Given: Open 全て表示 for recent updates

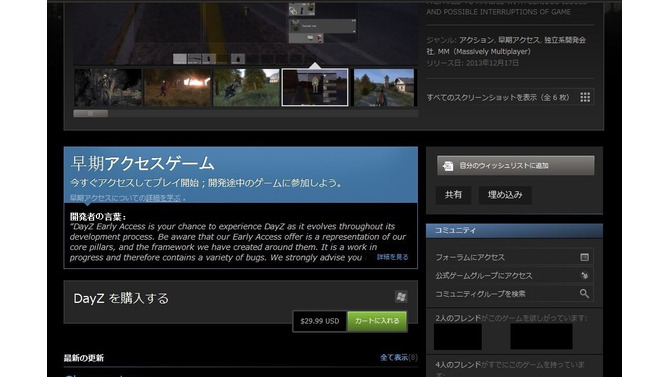Looking at the screenshot, I should (394, 357).
